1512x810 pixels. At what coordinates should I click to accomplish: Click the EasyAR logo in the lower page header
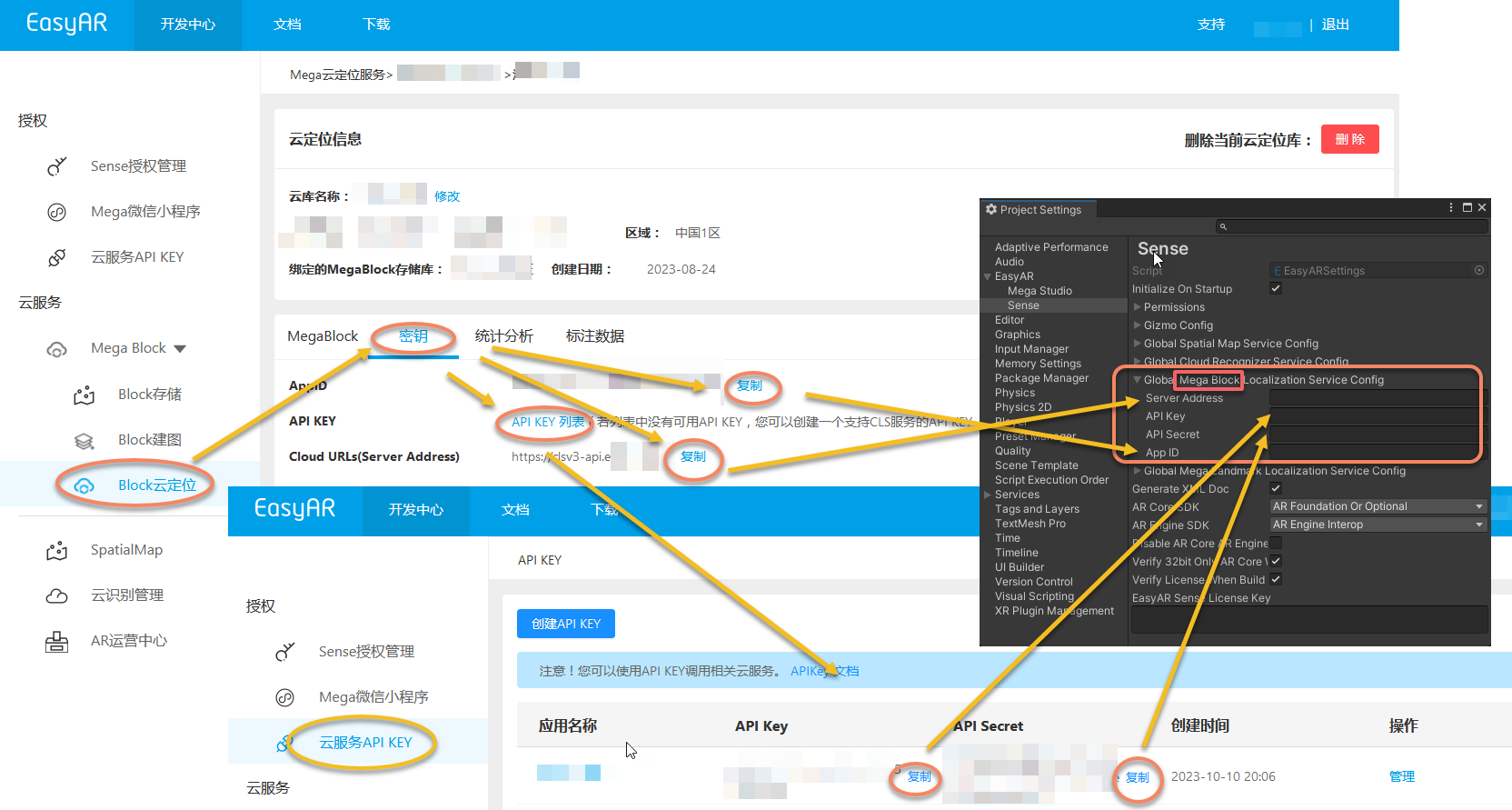point(294,508)
